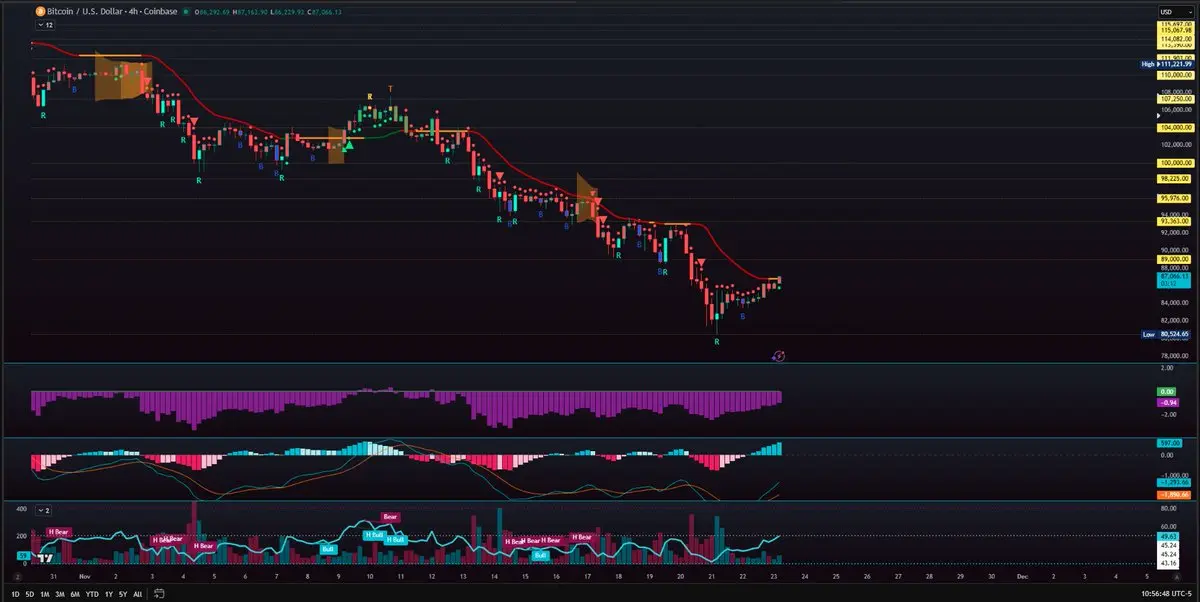Click the orange T signal marker above Nov 10 candles
1200x602 pixels.
pos(390,89)
